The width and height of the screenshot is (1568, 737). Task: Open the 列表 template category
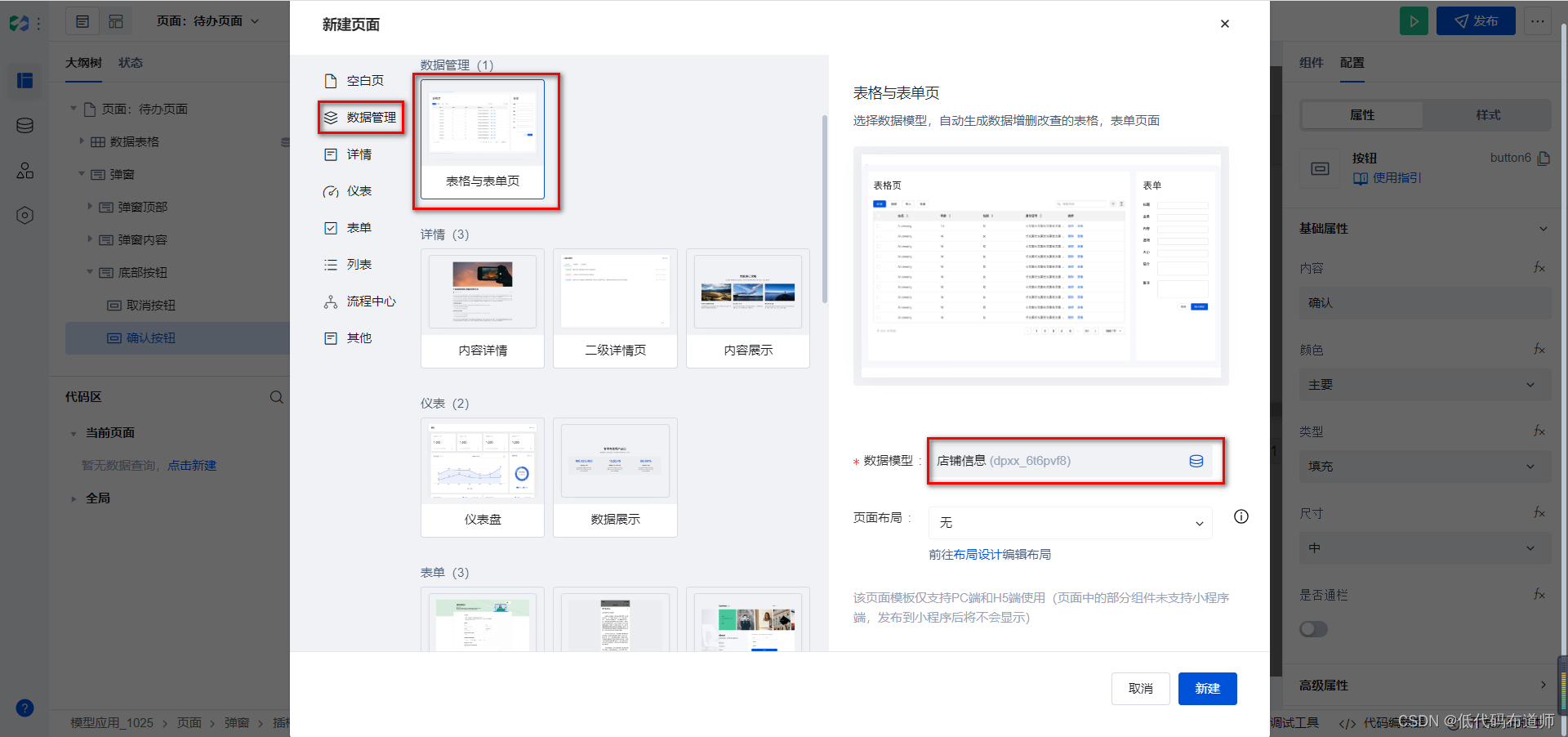tap(348, 265)
